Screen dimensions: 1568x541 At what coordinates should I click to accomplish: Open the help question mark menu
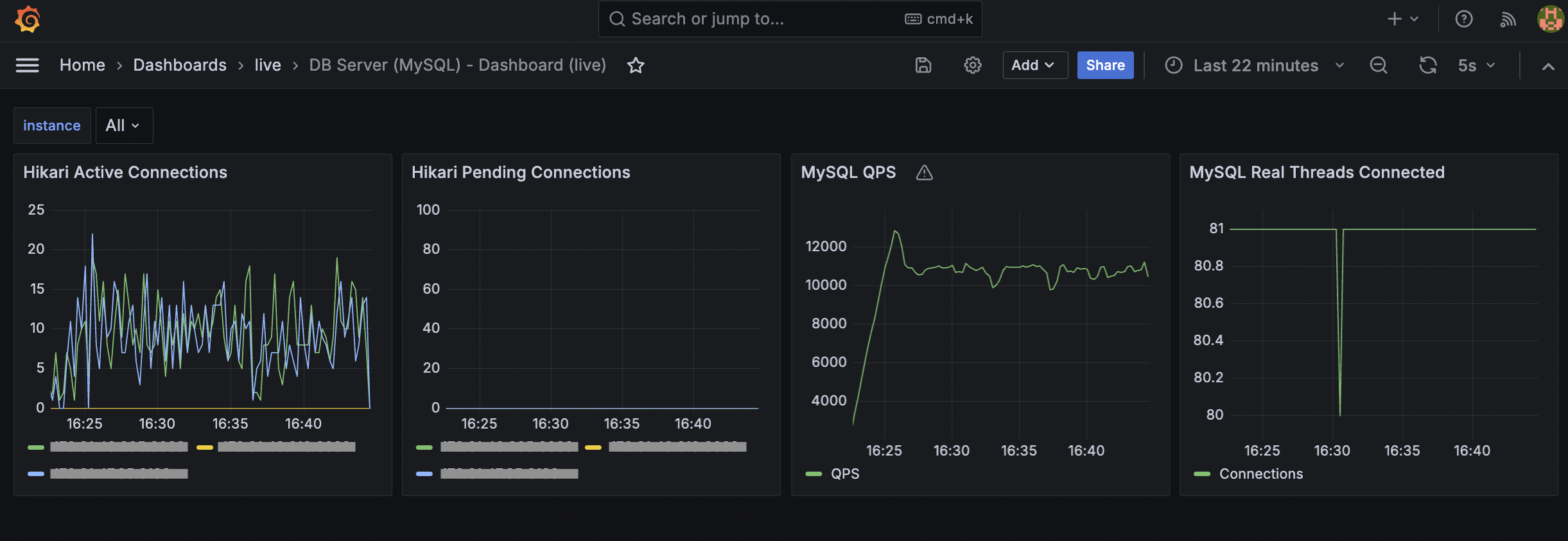[1463, 19]
